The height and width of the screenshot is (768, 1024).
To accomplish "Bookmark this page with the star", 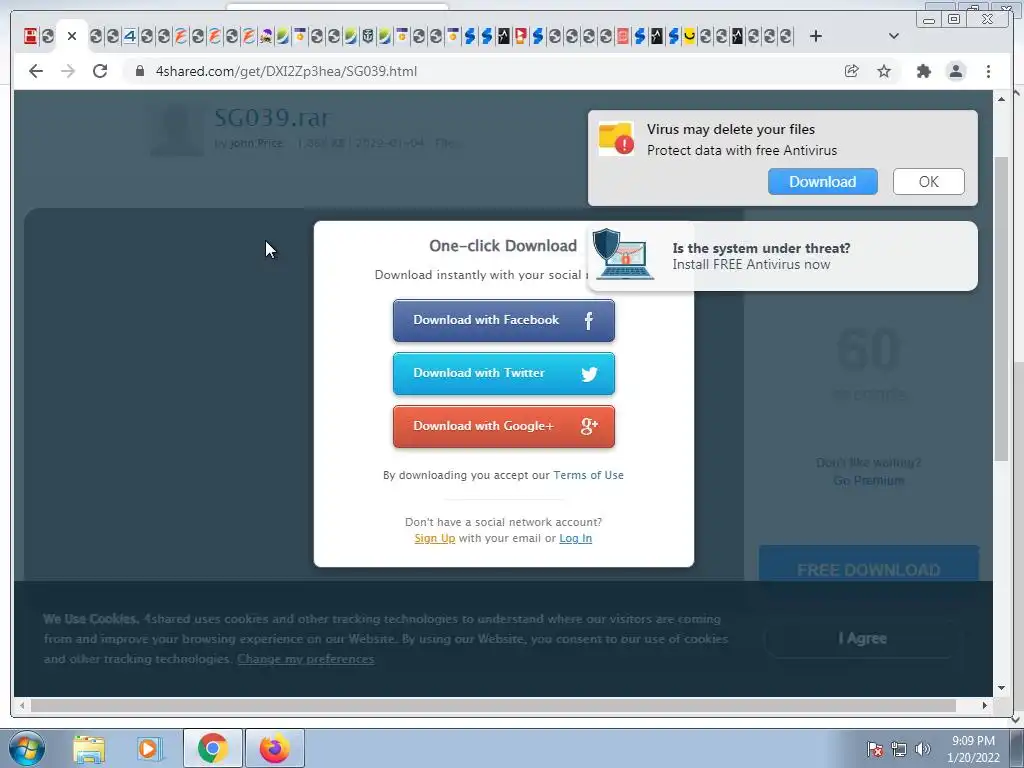I will (884, 71).
